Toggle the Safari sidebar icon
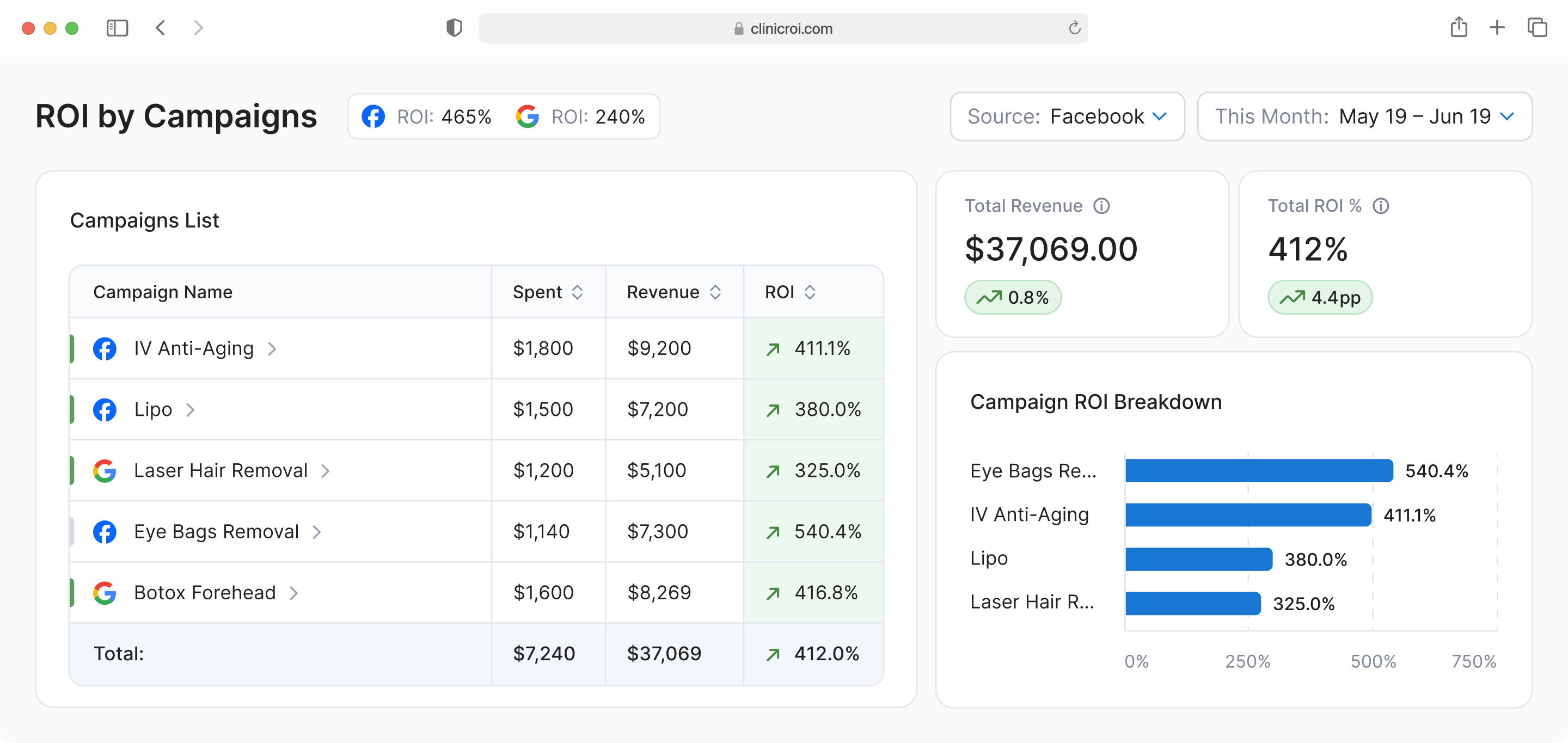This screenshot has height=743, width=1568. [117, 28]
